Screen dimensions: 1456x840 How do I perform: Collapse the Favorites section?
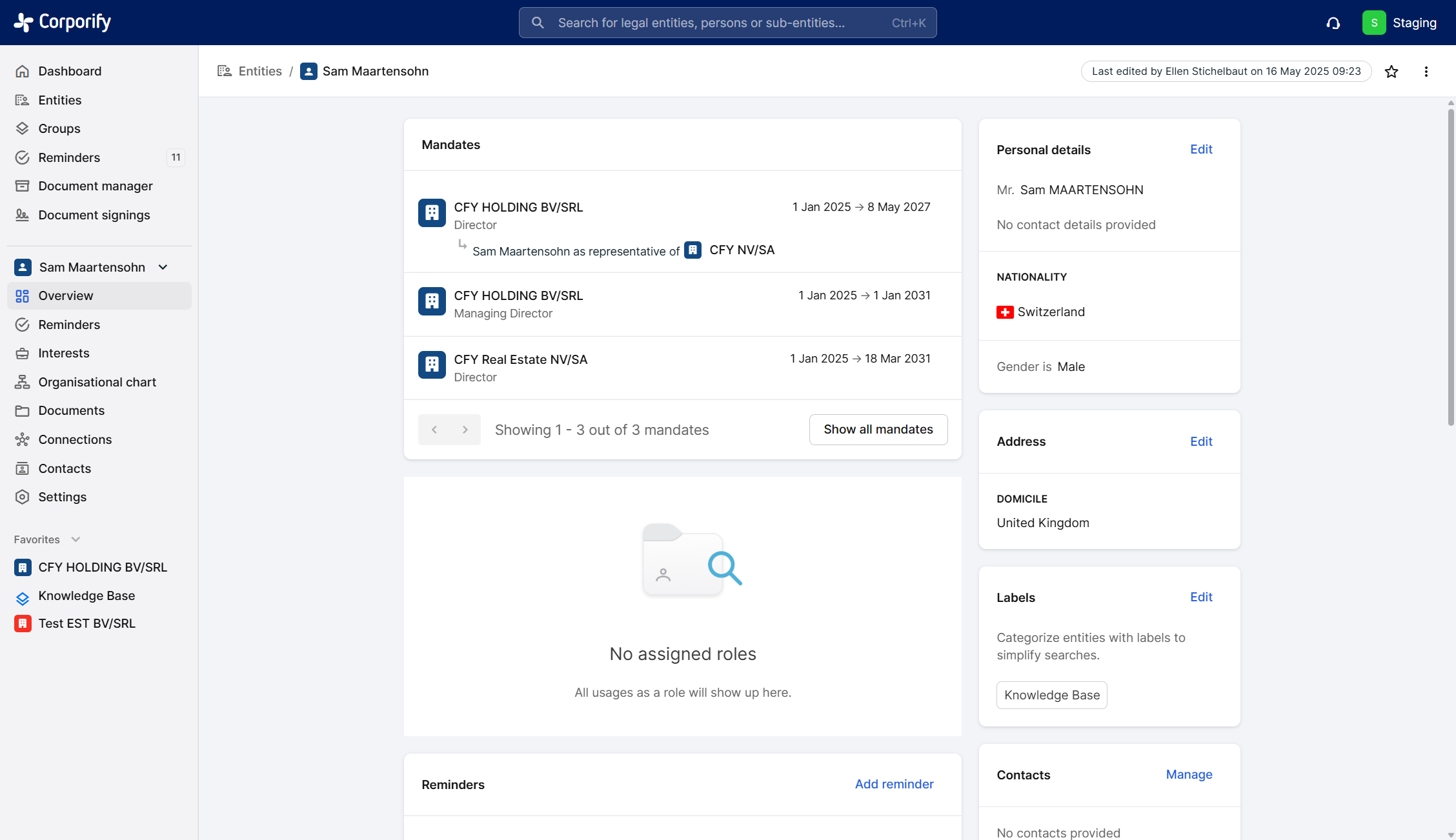(x=76, y=539)
